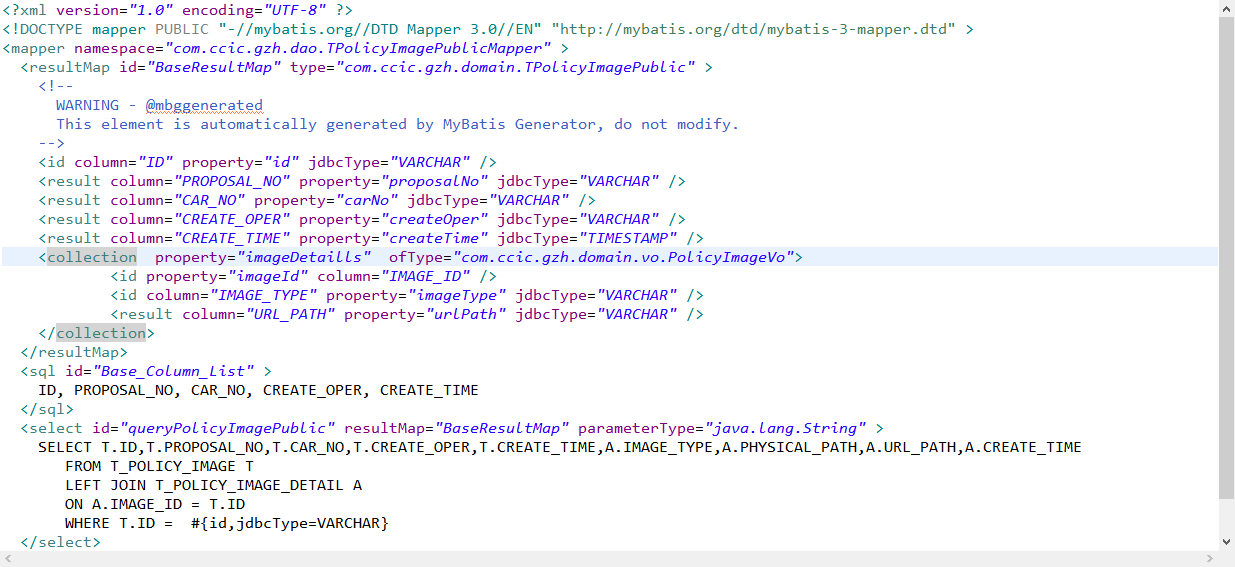The height and width of the screenshot is (567, 1235).
Task: Click the "do not modify" comment line
Action: 397,124
